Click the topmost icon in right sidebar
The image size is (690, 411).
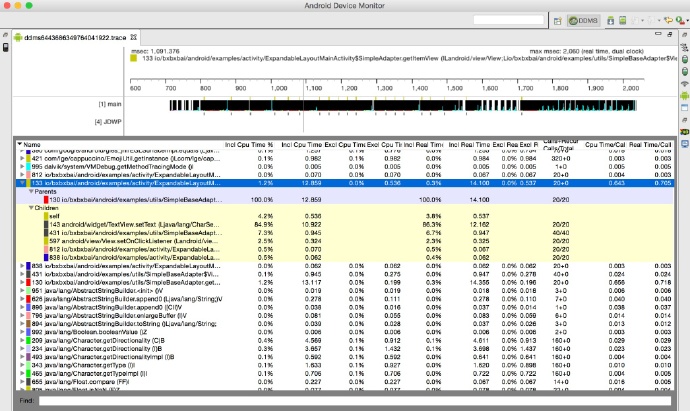click(x=683, y=37)
